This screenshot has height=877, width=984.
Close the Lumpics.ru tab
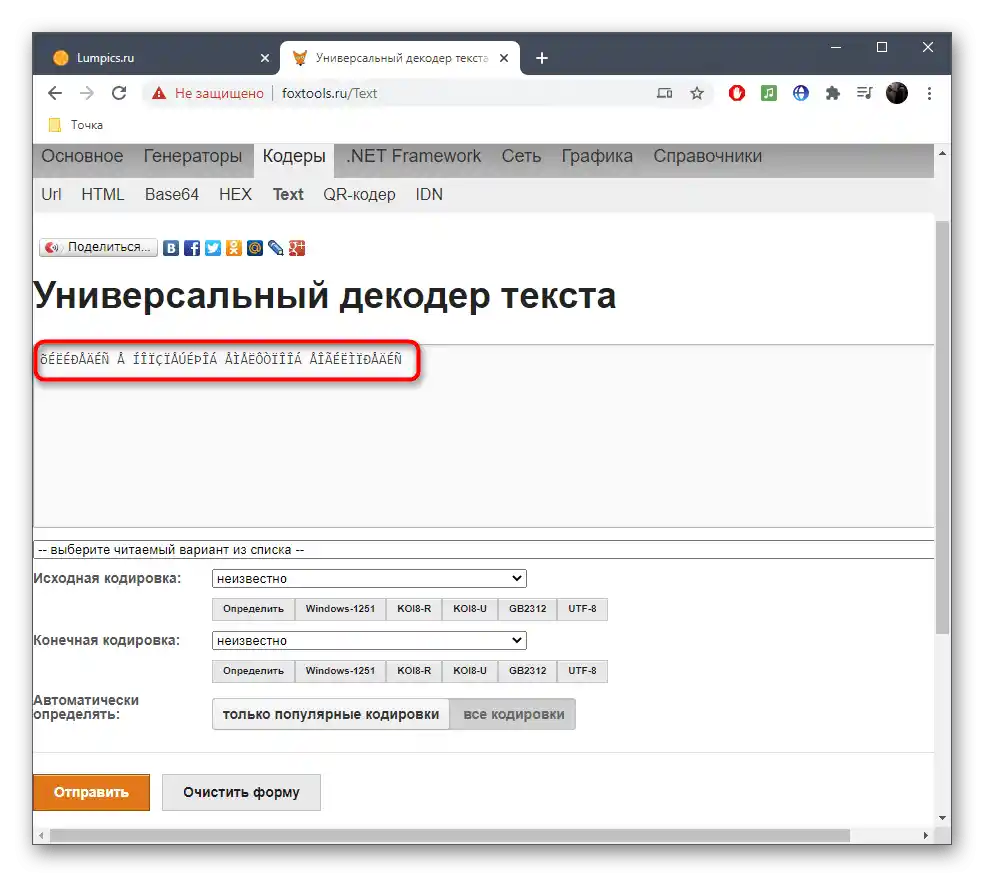265,58
